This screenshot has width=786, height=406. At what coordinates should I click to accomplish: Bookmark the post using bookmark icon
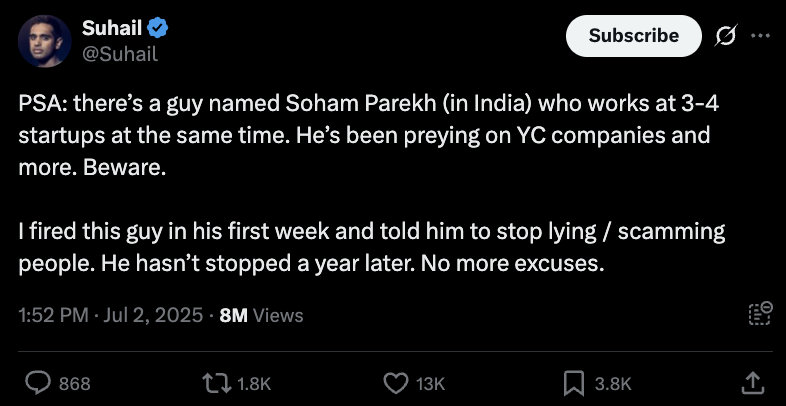pyautogui.click(x=574, y=381)
